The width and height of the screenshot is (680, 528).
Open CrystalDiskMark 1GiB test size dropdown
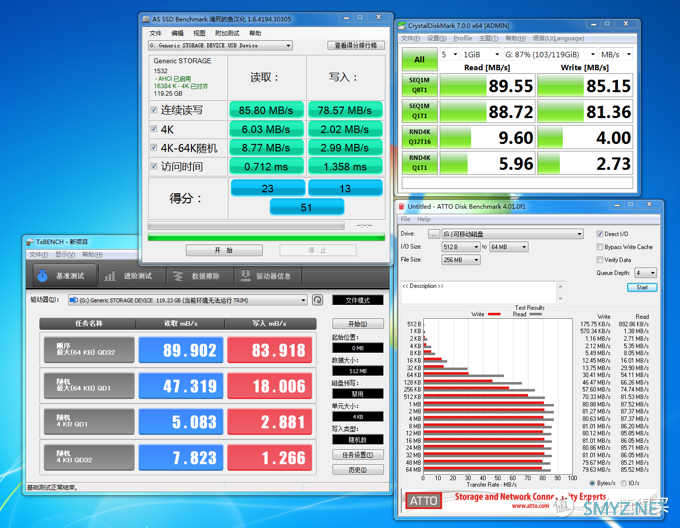tap(481, 55)
